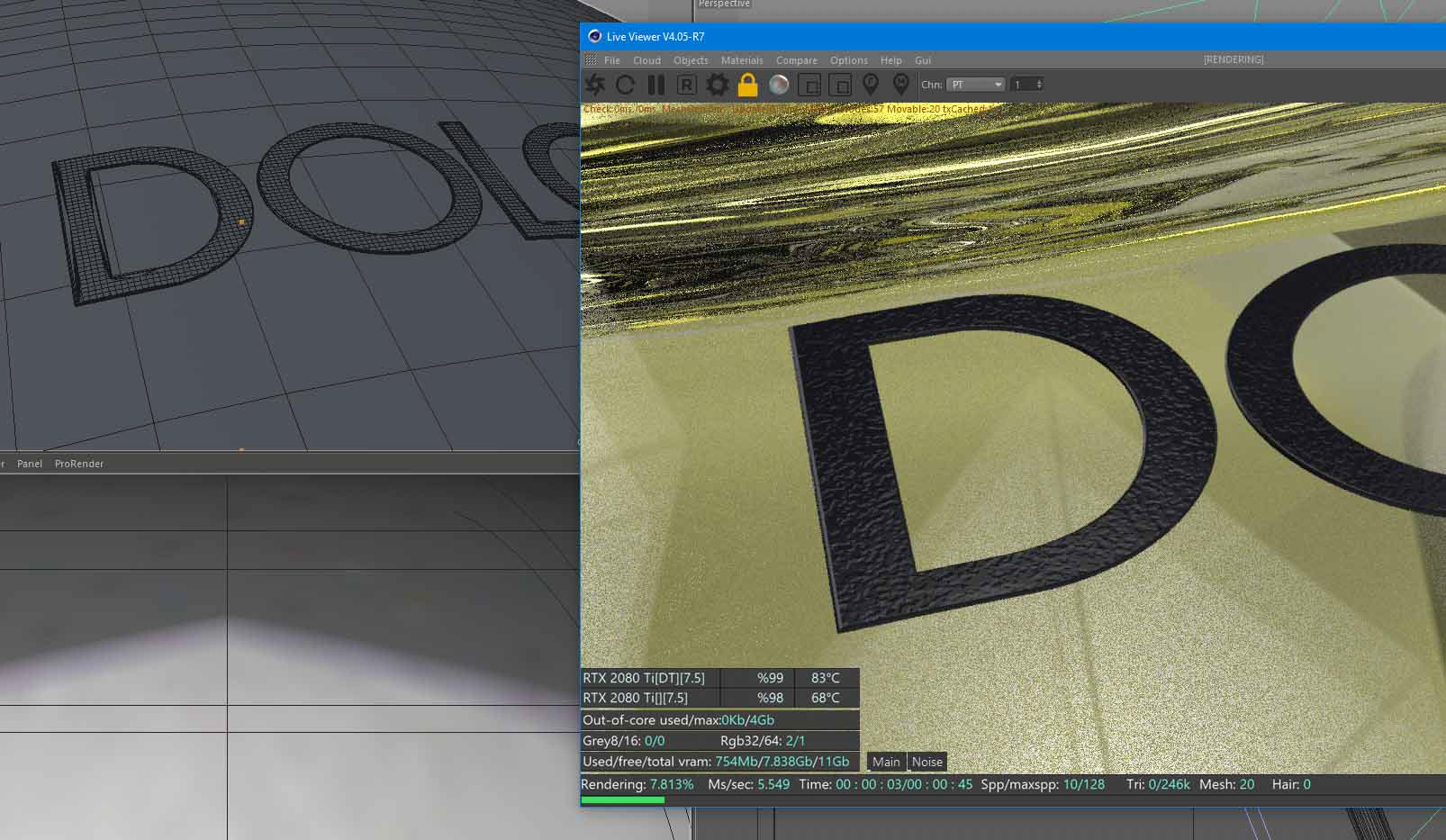This screenshot has width=1446, height=840.
Task: Click the green render progress bar
Action: (622, 799)
